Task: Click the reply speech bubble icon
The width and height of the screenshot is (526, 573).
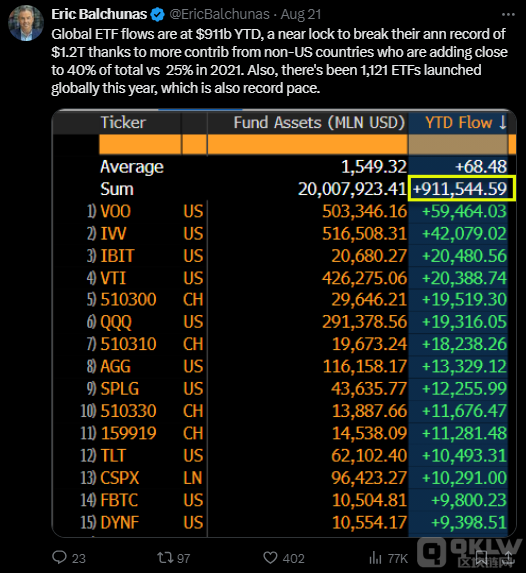Action: pos(60,557)
